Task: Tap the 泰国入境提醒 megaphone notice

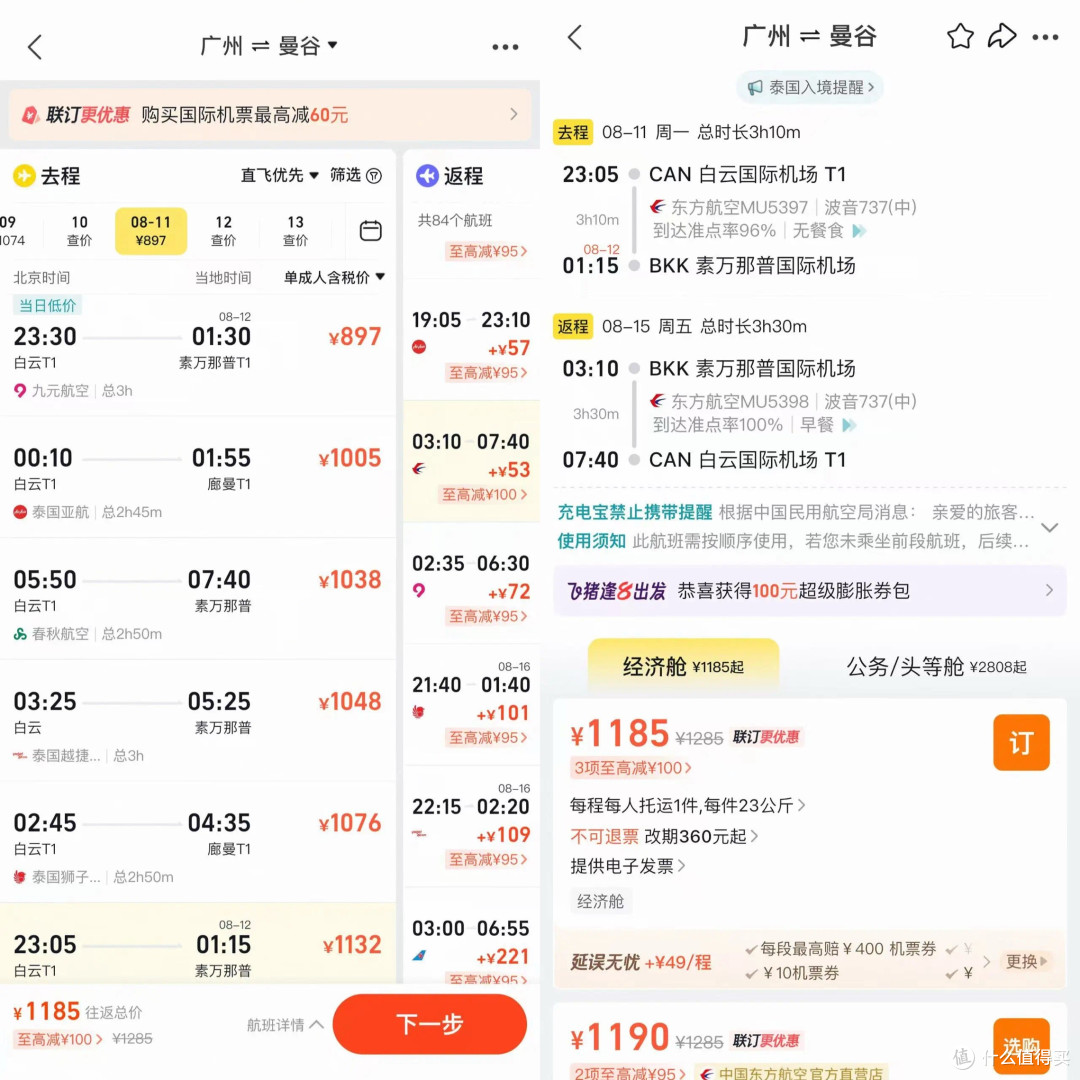Action: click(810, 87)
